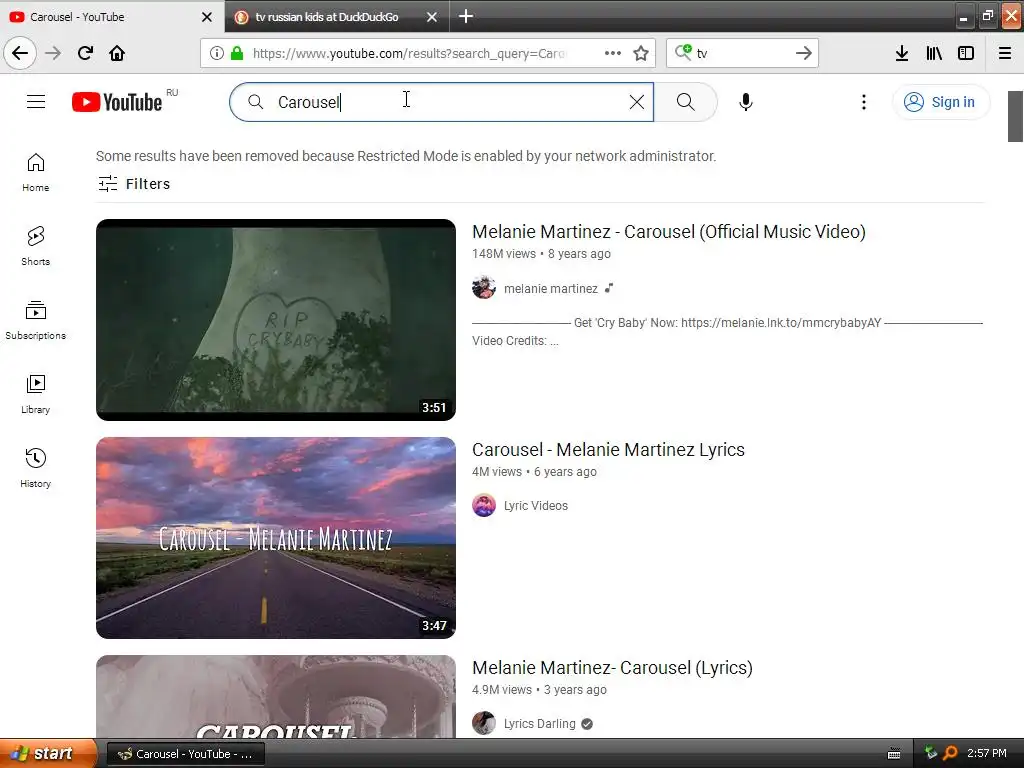Viewport: 1024px width, 768px height.
Task: Visit the Lyric Videos channel
Action: click(536, 505)
